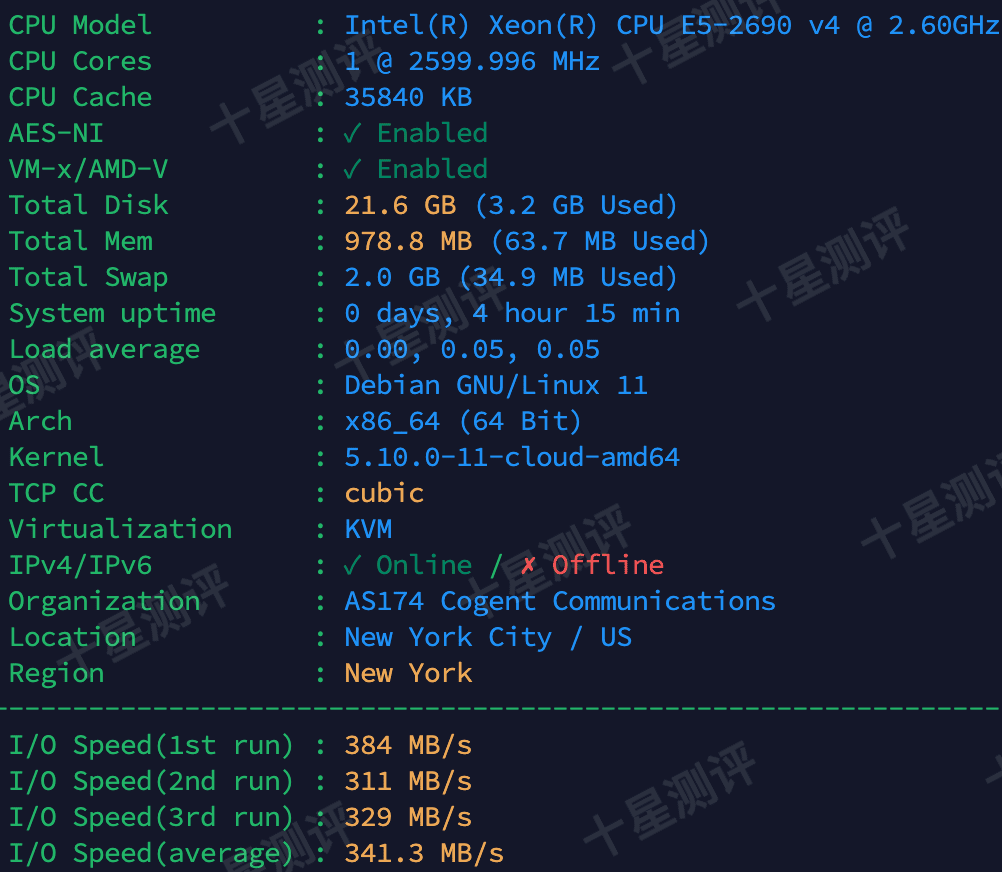
Task: Click the New York City / US location
Action: [488, 638]
